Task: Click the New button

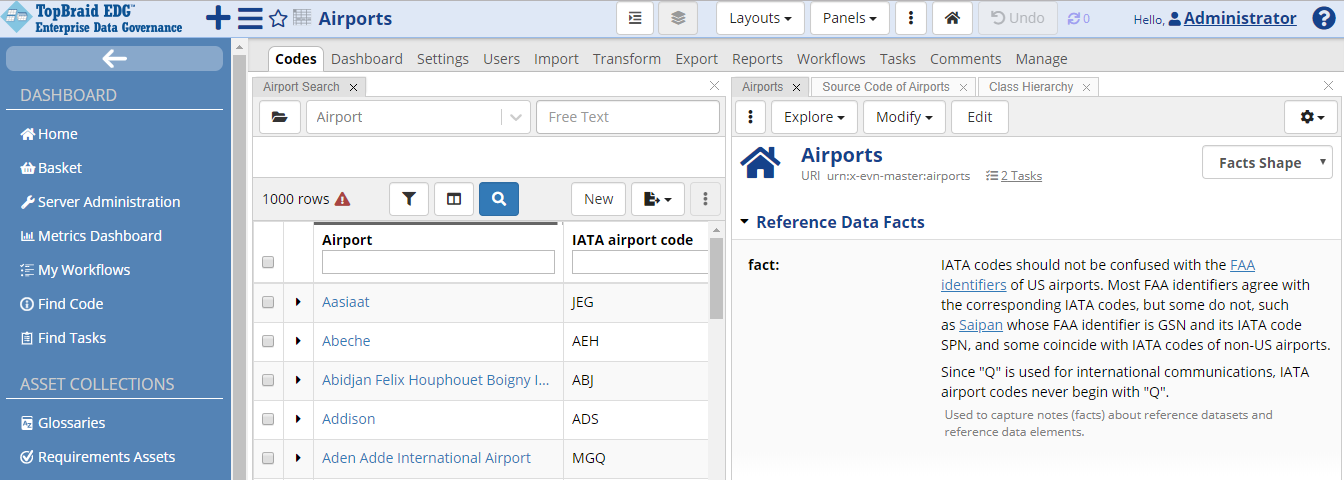Action: [598, 199]
